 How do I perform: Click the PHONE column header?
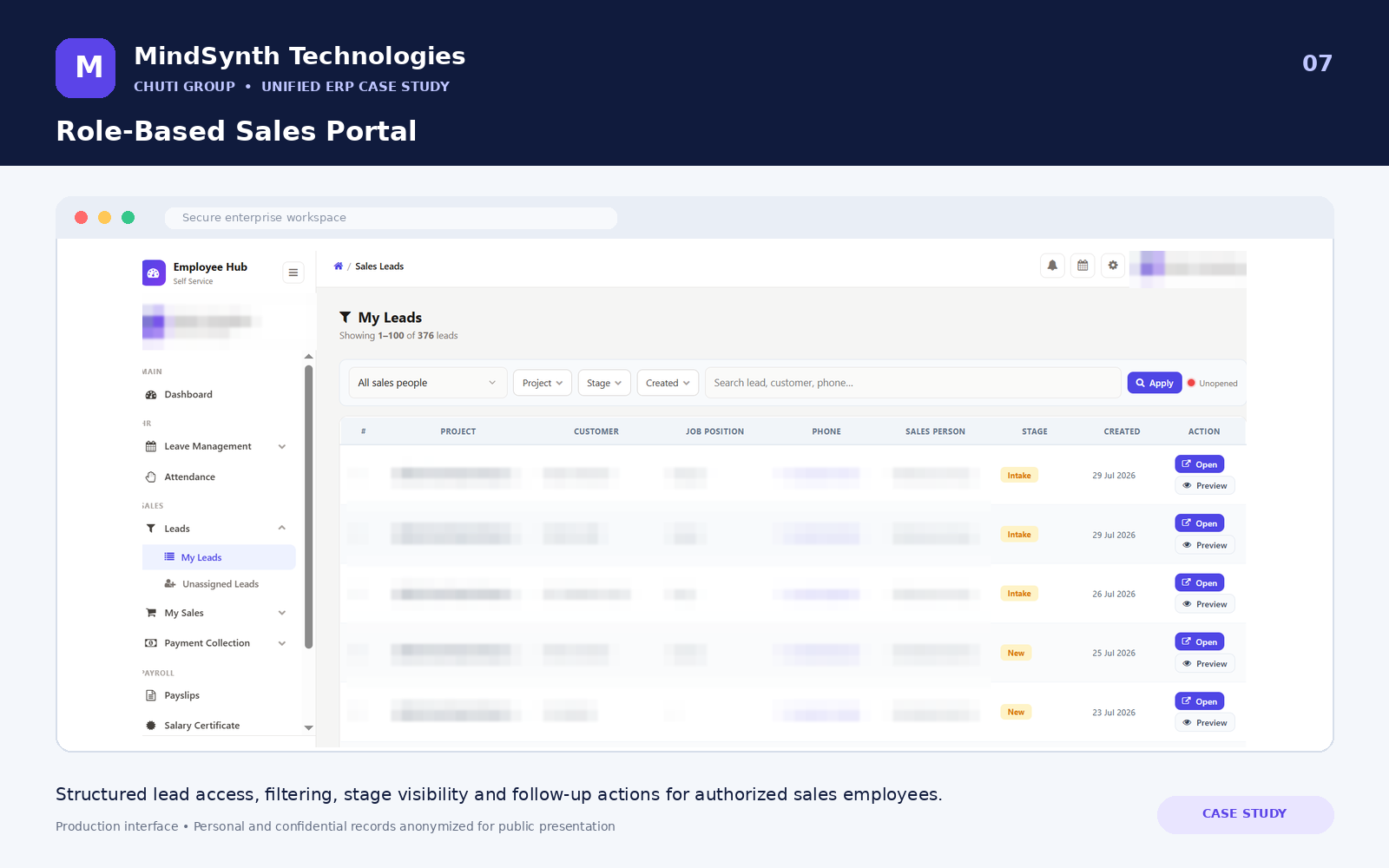pos(826,431)
